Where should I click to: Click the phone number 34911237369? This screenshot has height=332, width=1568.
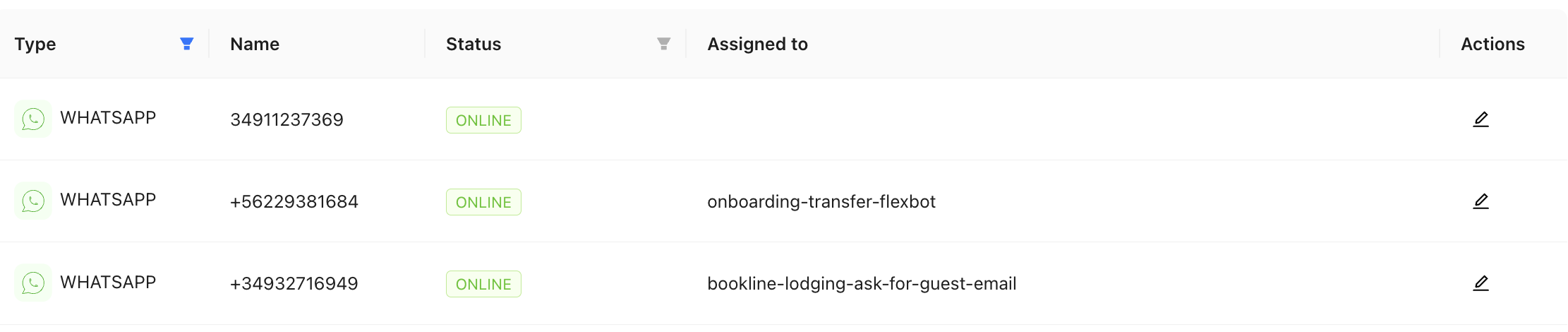[287, 120]
